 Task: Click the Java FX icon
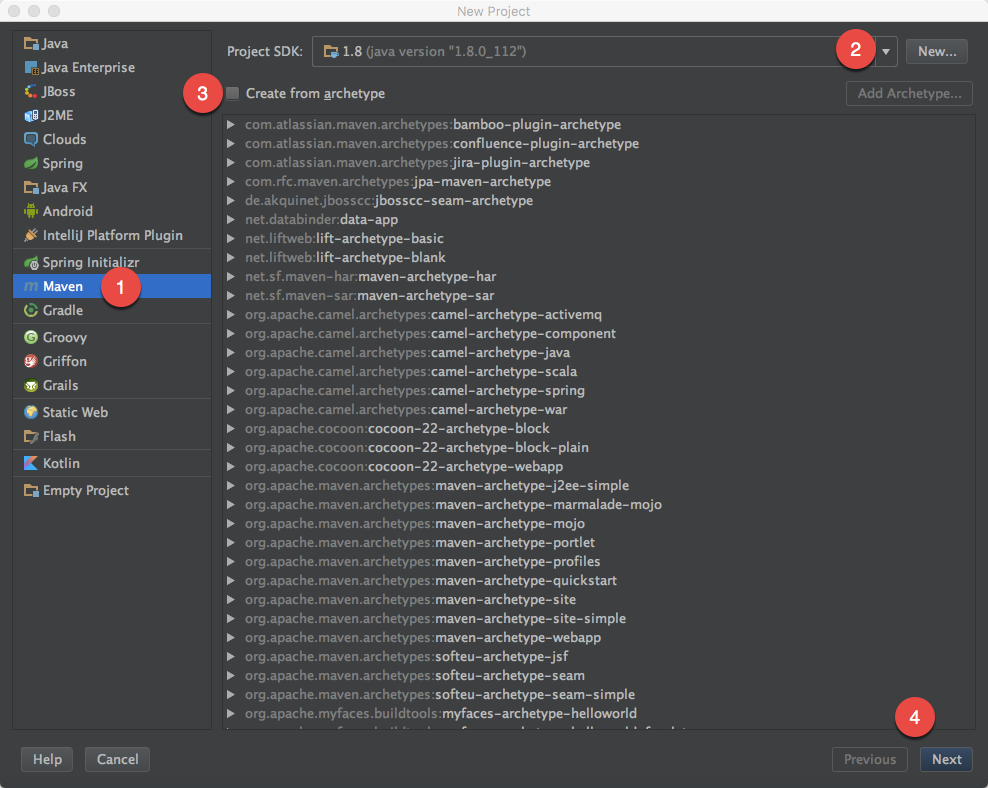click(x=31, y=187)
